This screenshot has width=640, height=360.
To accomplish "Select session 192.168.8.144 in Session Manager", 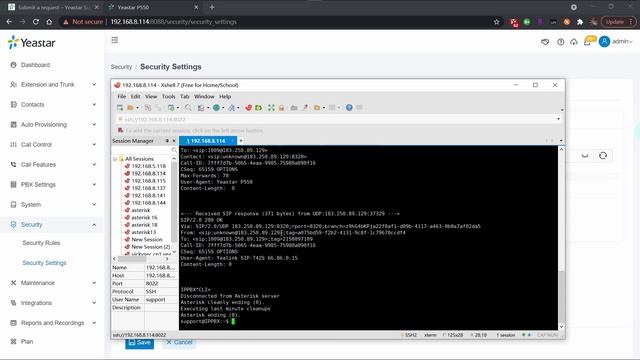I will click(x=149, y=203).
